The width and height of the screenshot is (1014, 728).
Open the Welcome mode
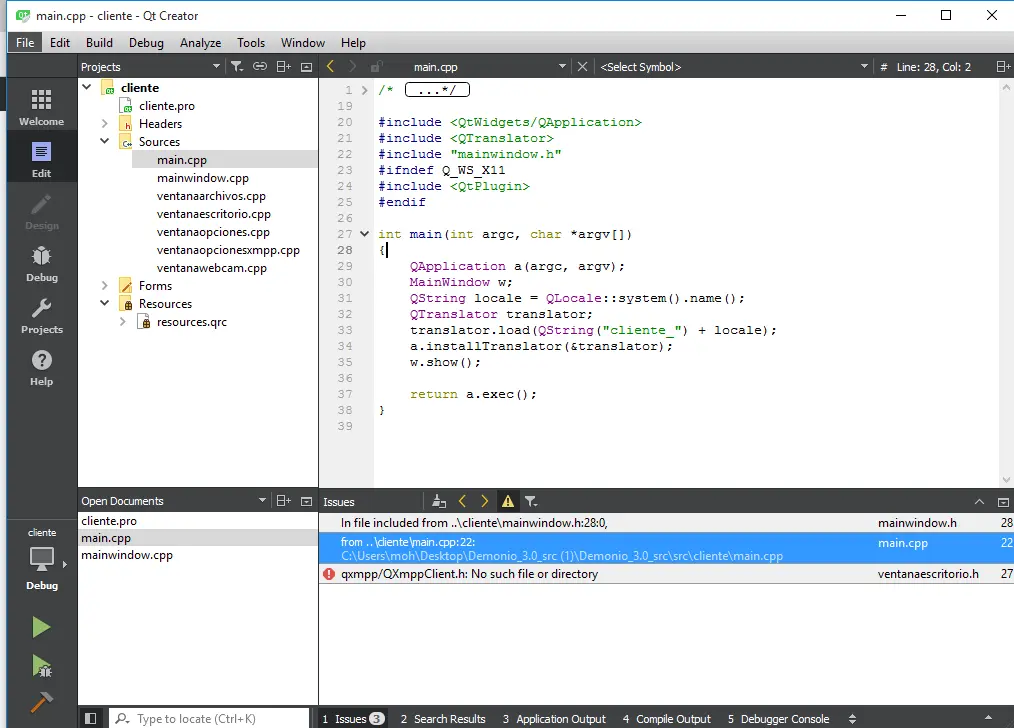click(41, 107)
